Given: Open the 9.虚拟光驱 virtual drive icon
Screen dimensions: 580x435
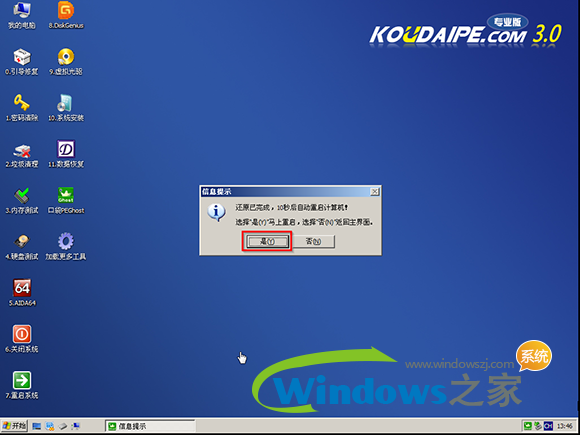Looking at the screenshot, I should (66, 62).
